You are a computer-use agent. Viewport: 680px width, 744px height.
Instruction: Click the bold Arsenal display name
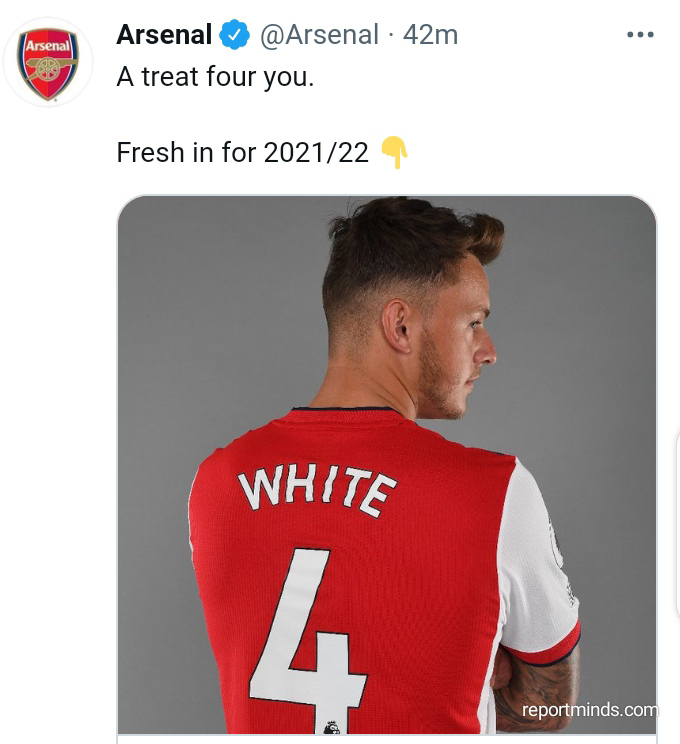[164, 35]
